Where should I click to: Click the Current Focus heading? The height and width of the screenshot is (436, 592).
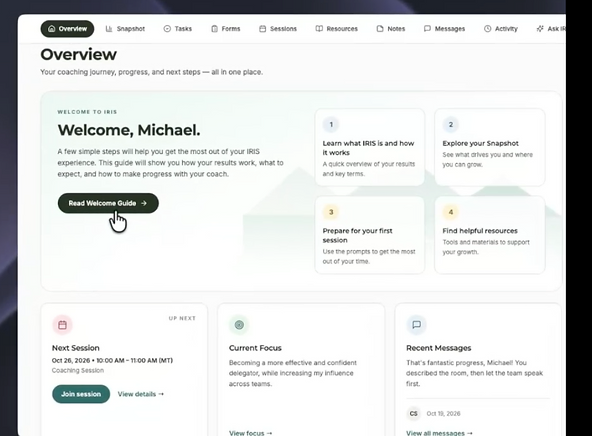[x=255, y=348]
